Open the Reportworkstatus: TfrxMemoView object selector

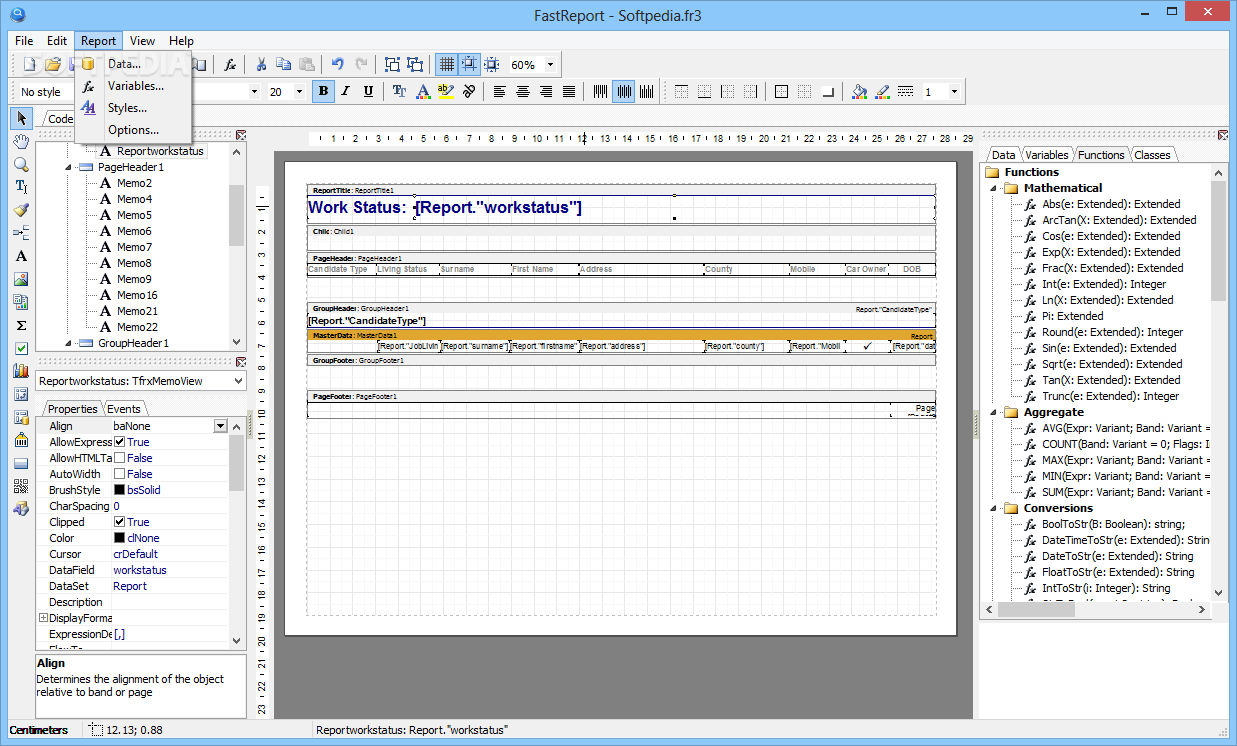(x=141, y=381)
